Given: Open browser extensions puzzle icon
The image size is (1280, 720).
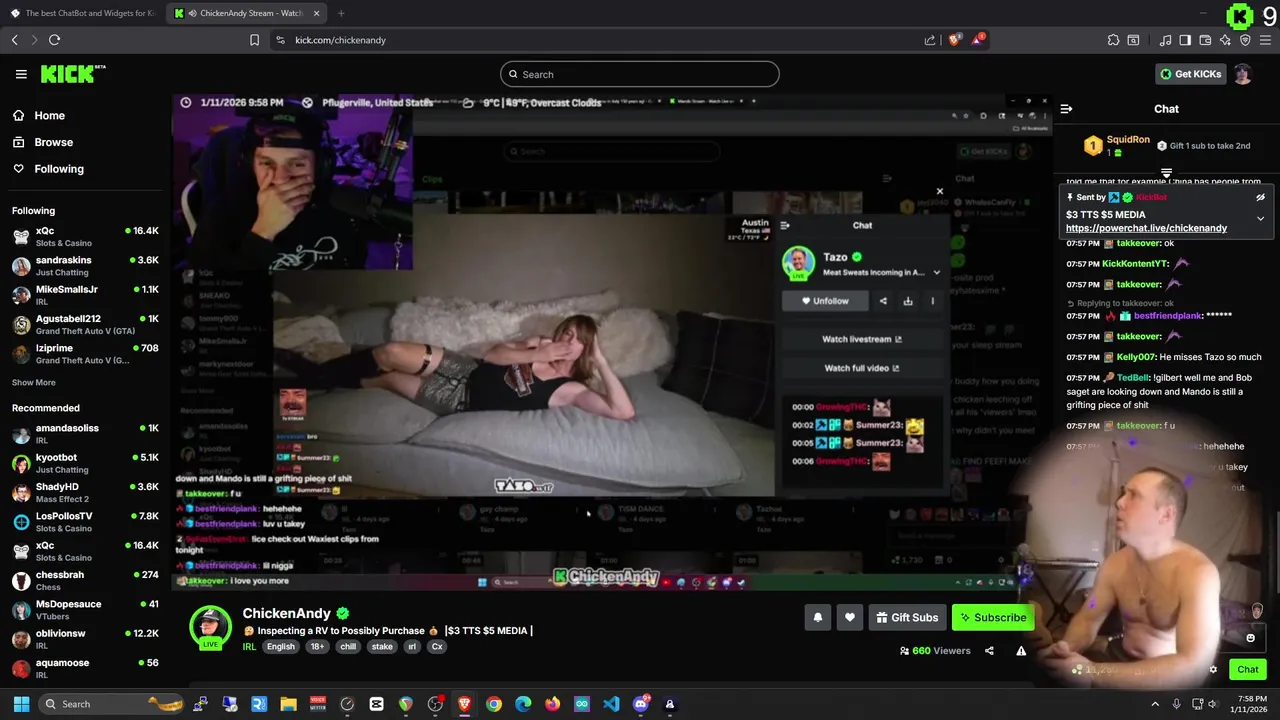Looking at the screenshot, I should point(1113,40).
